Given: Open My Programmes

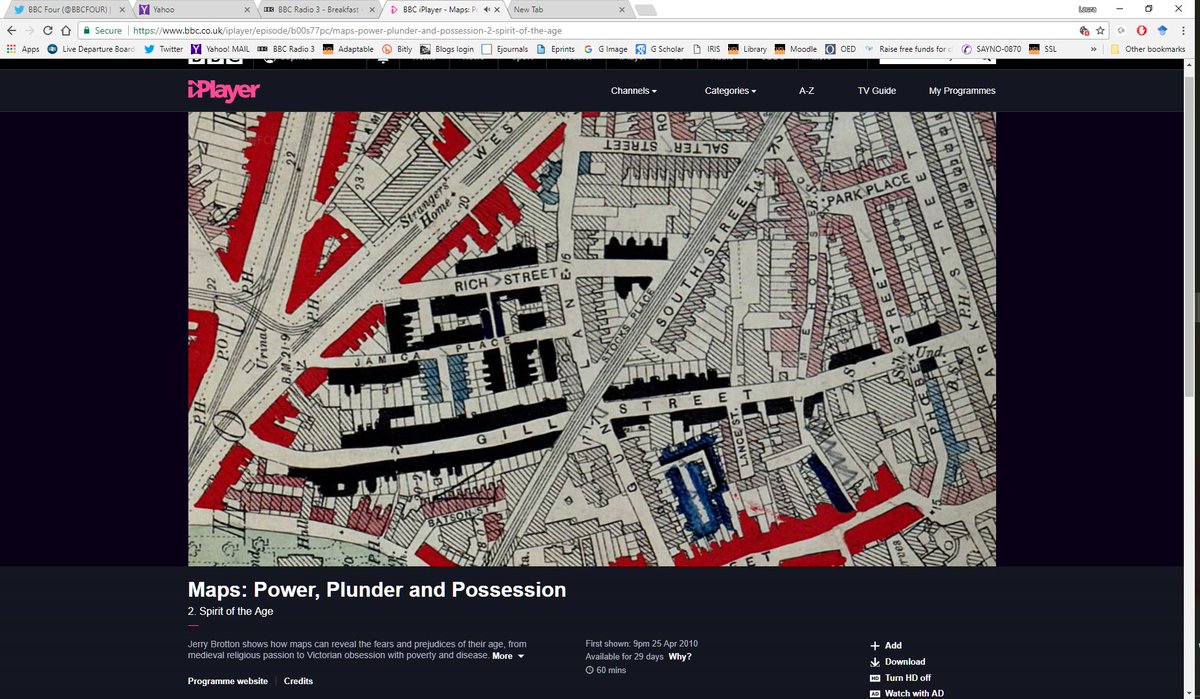Looking at the screenshot, I should (x=962, y=91).
